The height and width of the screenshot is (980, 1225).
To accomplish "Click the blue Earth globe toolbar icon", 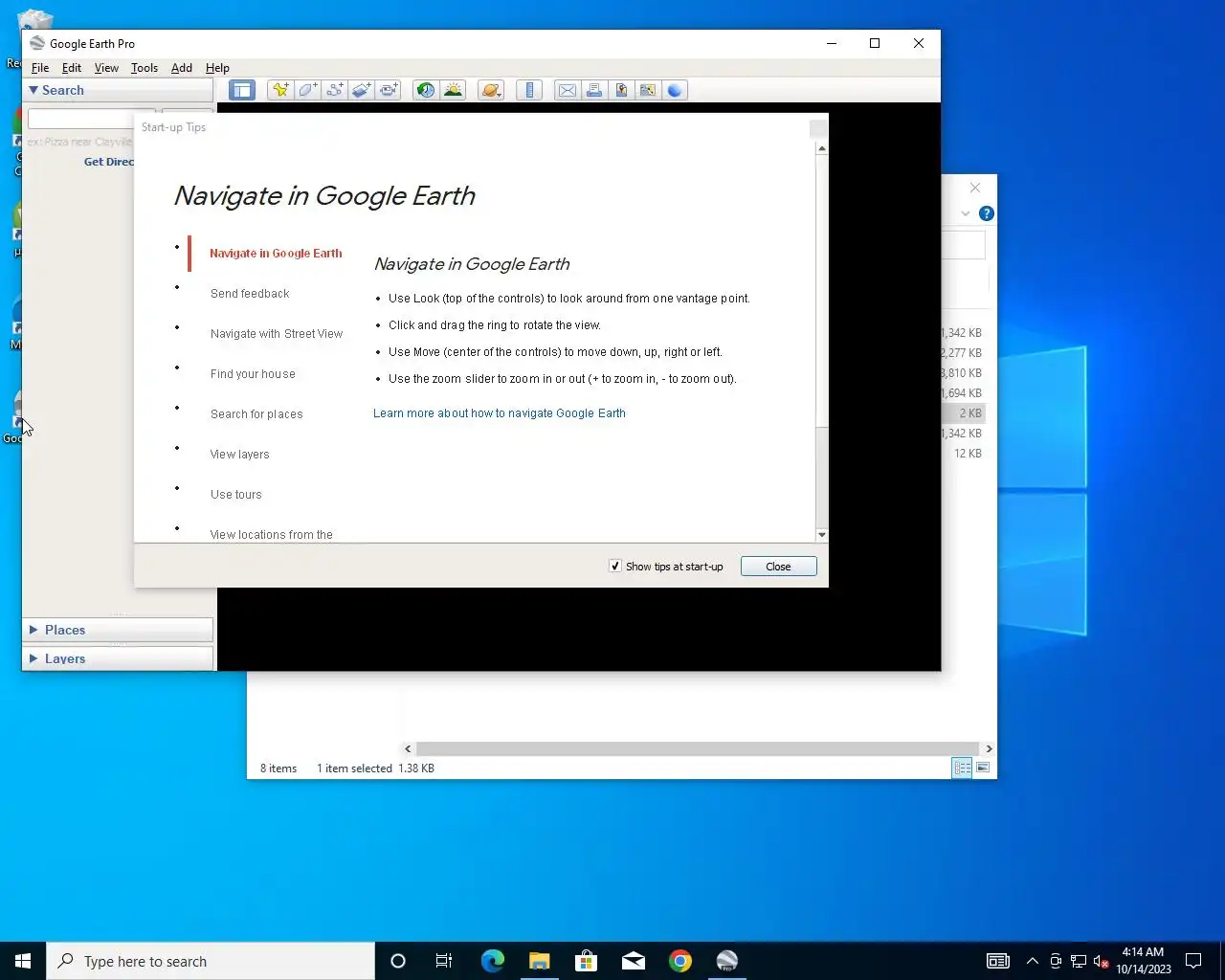I will tap(675, 90).
